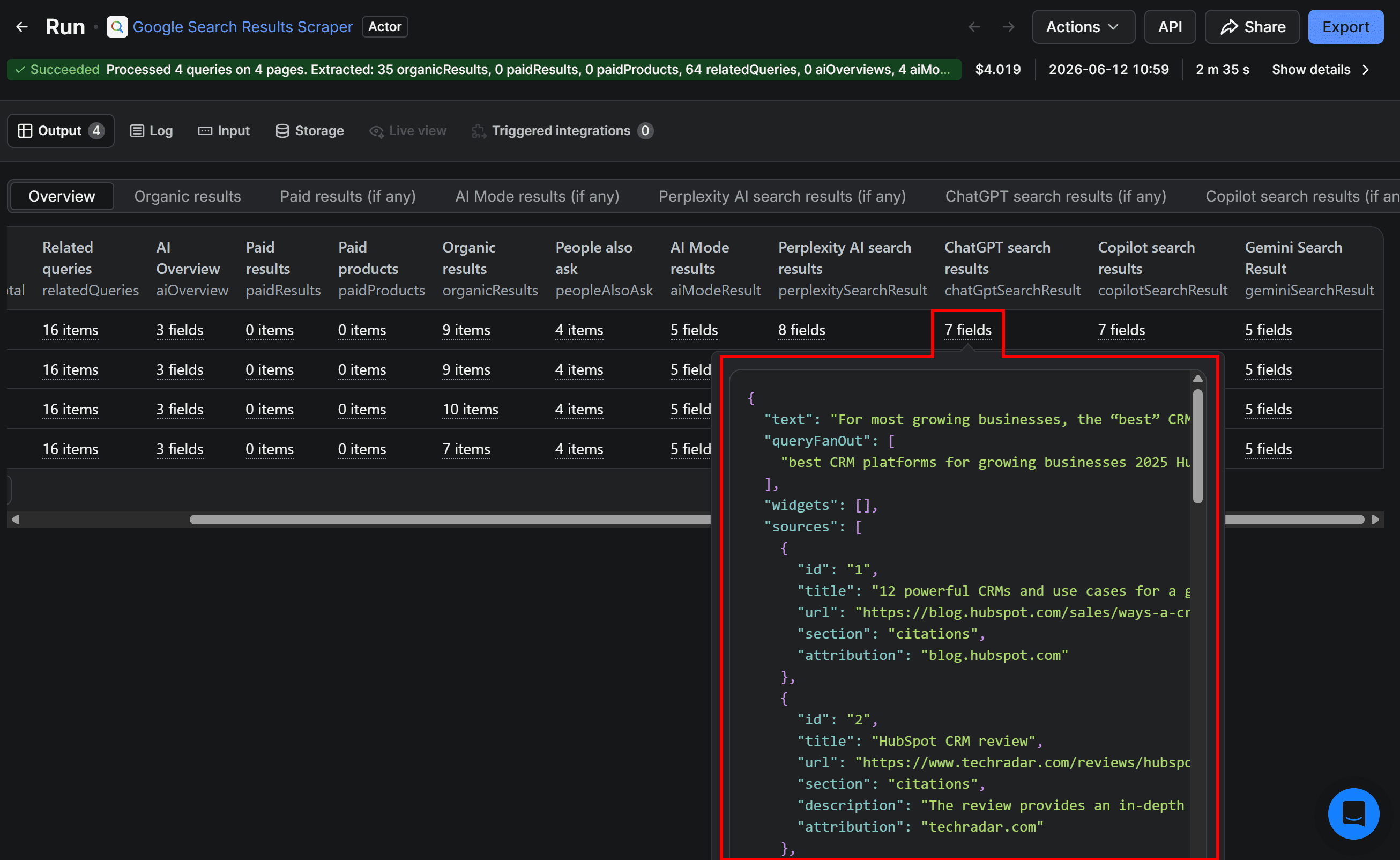The width and height of the screenshot is (1400, 860).
Task: Open the Live view tab
Action: 408,131
